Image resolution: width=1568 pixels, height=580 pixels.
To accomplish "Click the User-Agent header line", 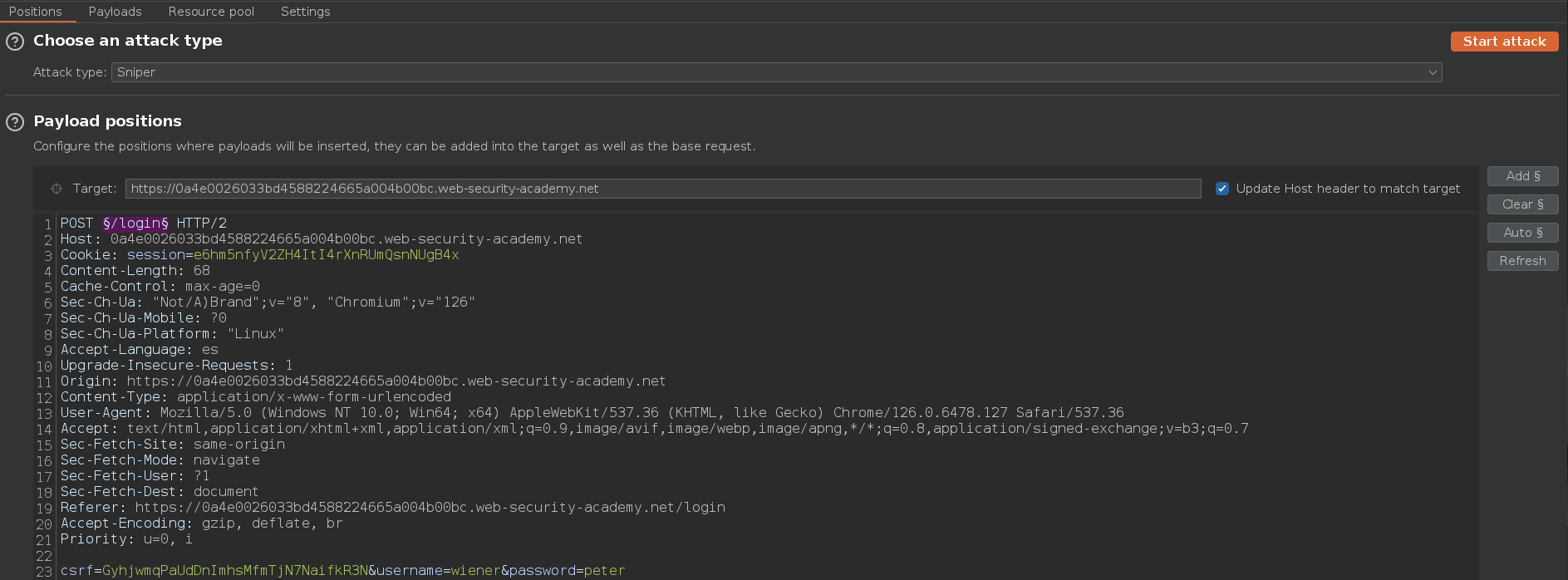I will coord(592,413).
